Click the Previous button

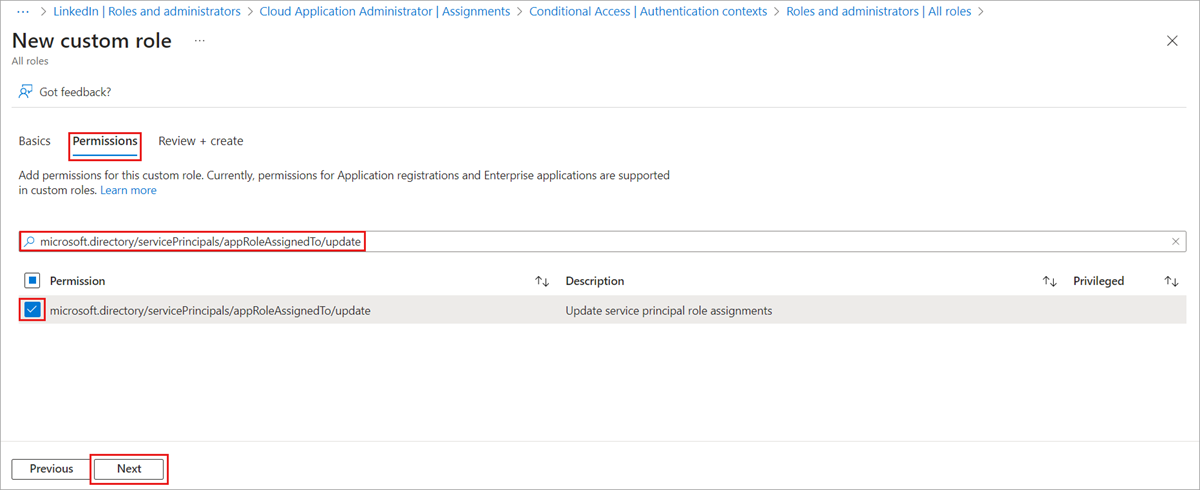tap(51, 469)
